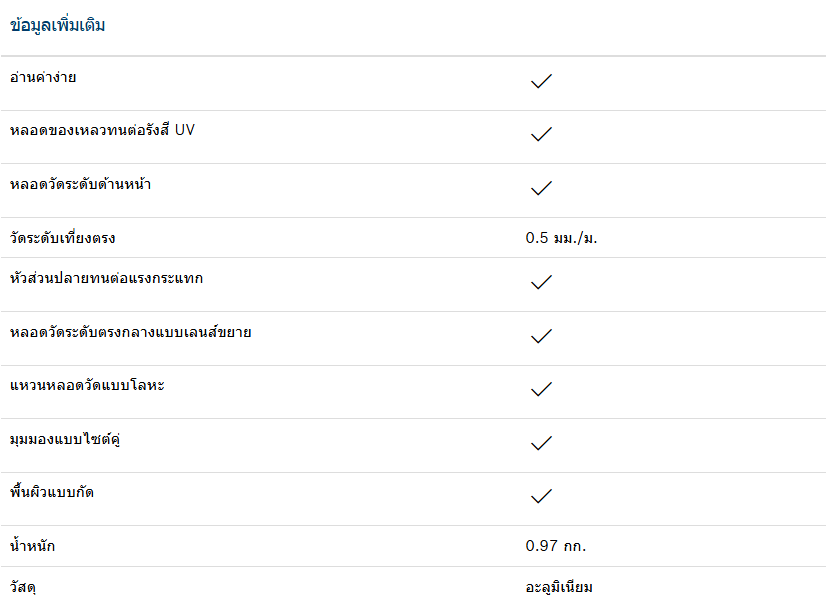Screen dimensions: 833x615
Task: Click the มุมมองแบบไซต์คู่ label text
Action: tap(65, 440)
